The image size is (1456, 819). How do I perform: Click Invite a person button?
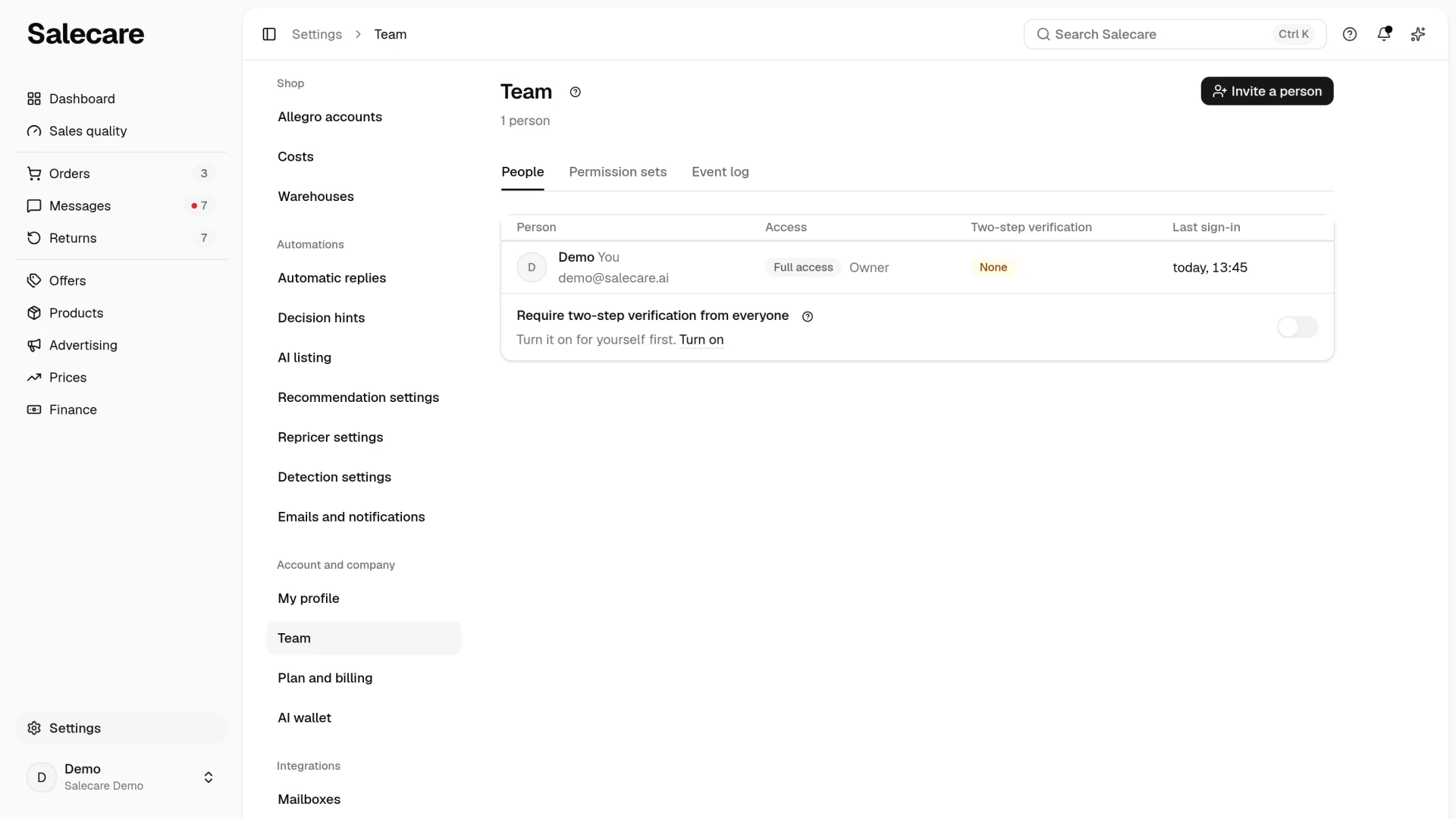(1267, 91)
